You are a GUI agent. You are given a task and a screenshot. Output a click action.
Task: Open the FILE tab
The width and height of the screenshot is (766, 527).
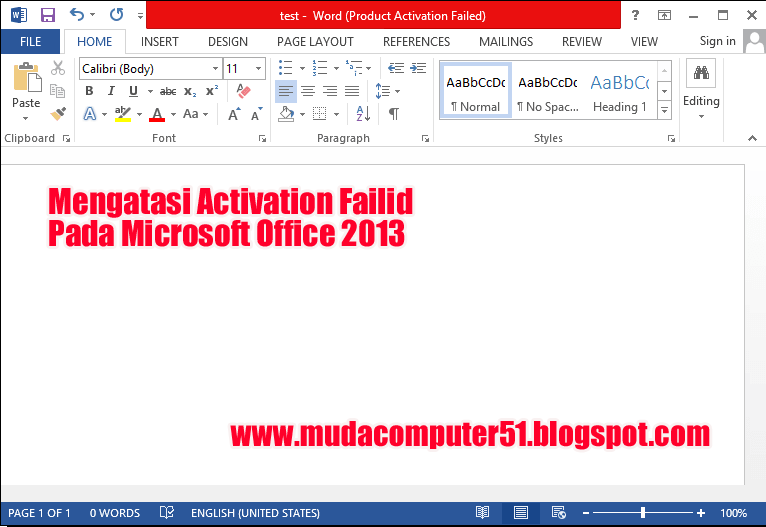30,42
